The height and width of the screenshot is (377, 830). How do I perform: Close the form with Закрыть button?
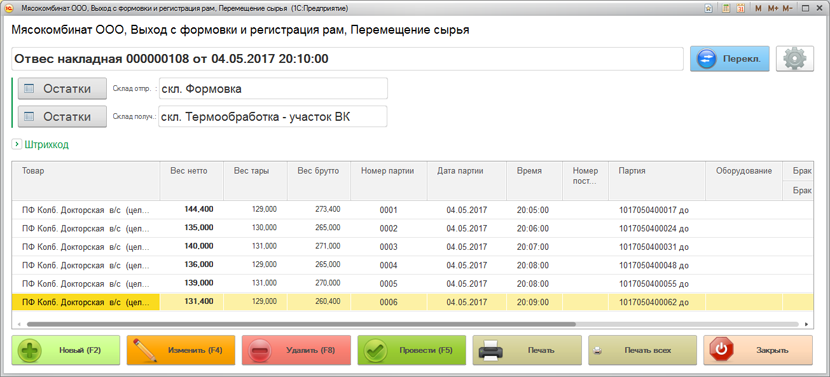point(757,350)
